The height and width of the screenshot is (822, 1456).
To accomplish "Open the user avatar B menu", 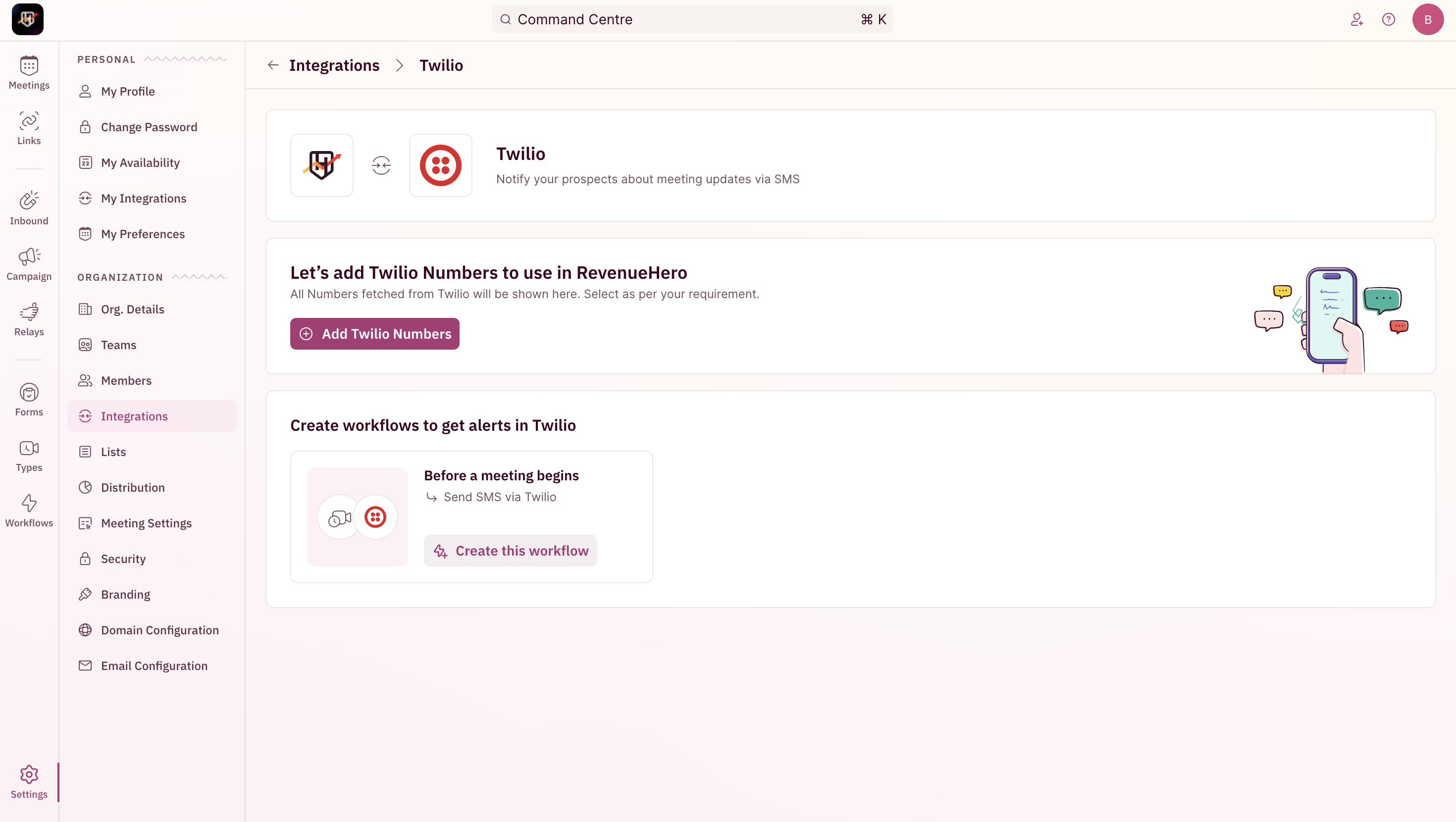I will 1428,19.
